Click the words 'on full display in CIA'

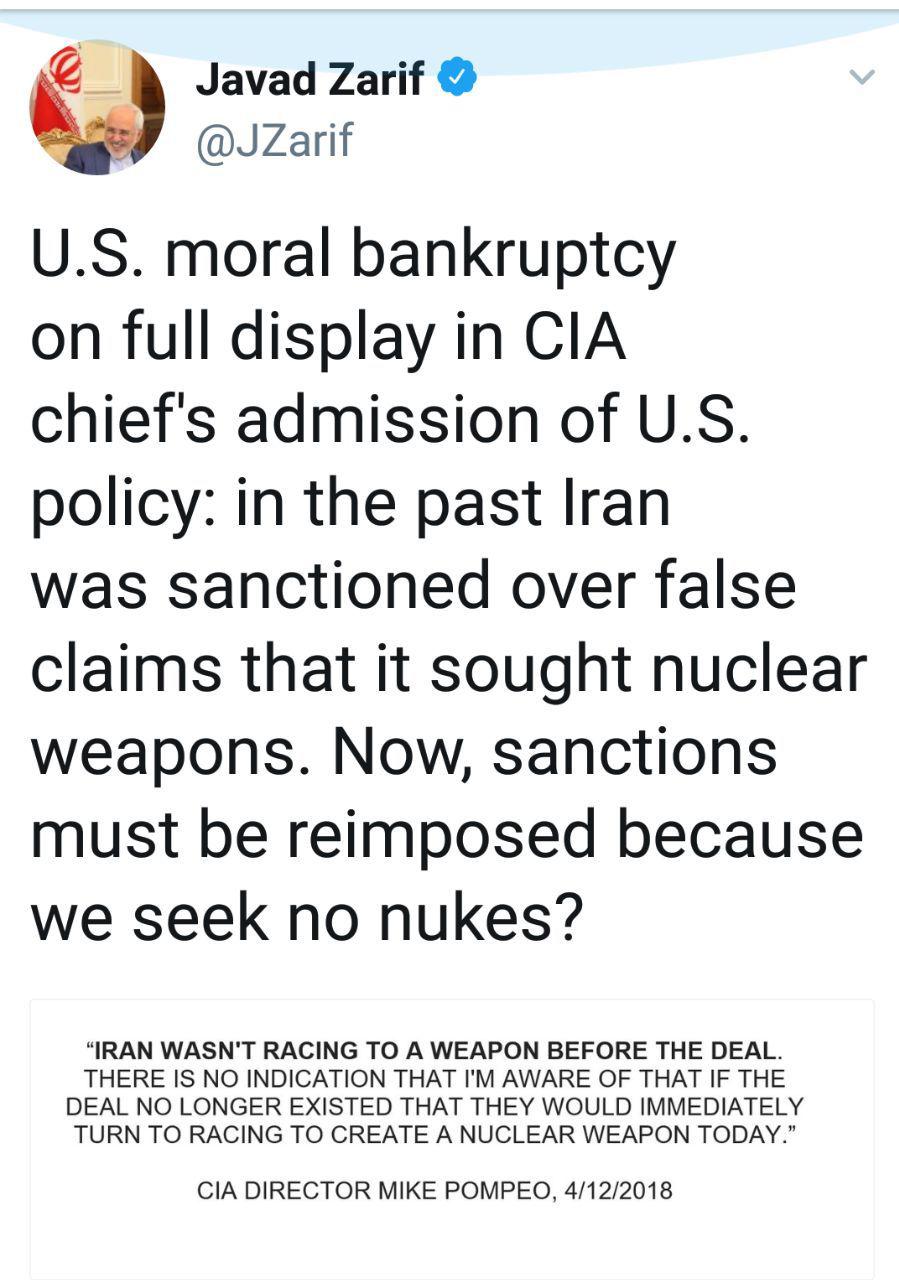329,337
